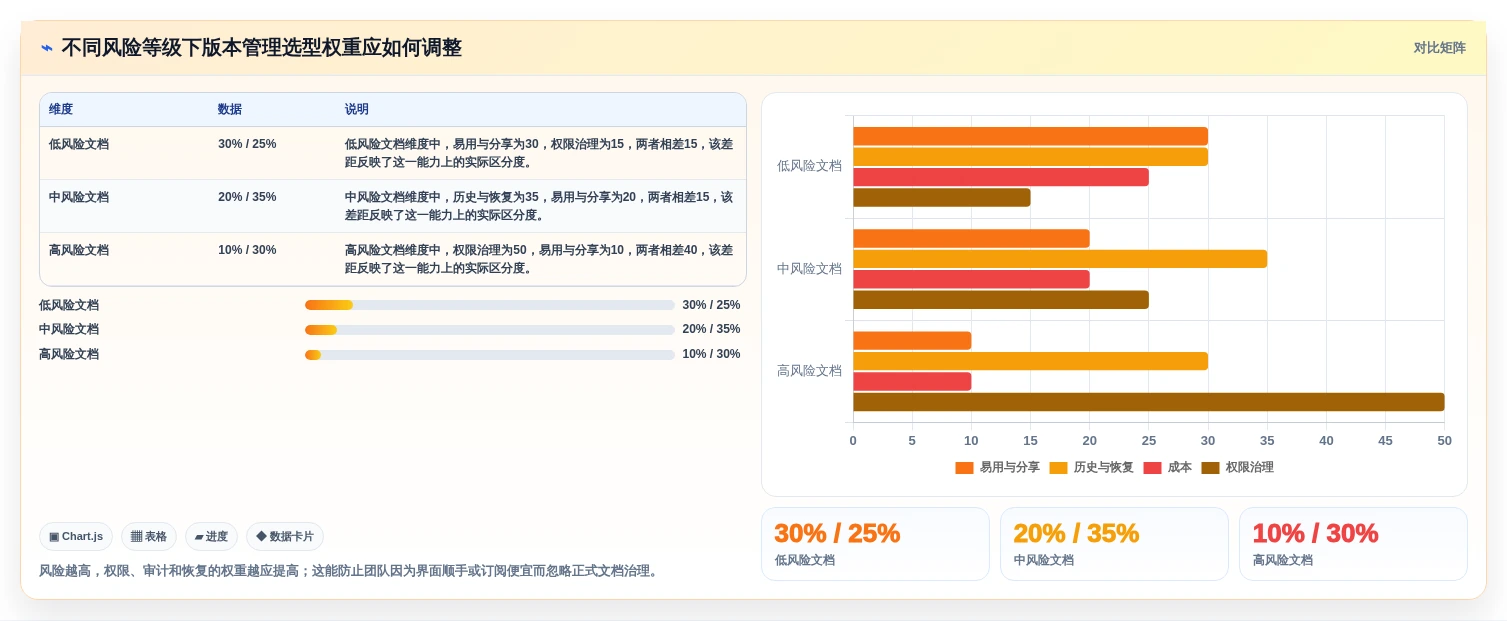Viewport: 1507px width, 621px height.
Task: Click the 50 tick on chart axis
Action: point(1444,441)
